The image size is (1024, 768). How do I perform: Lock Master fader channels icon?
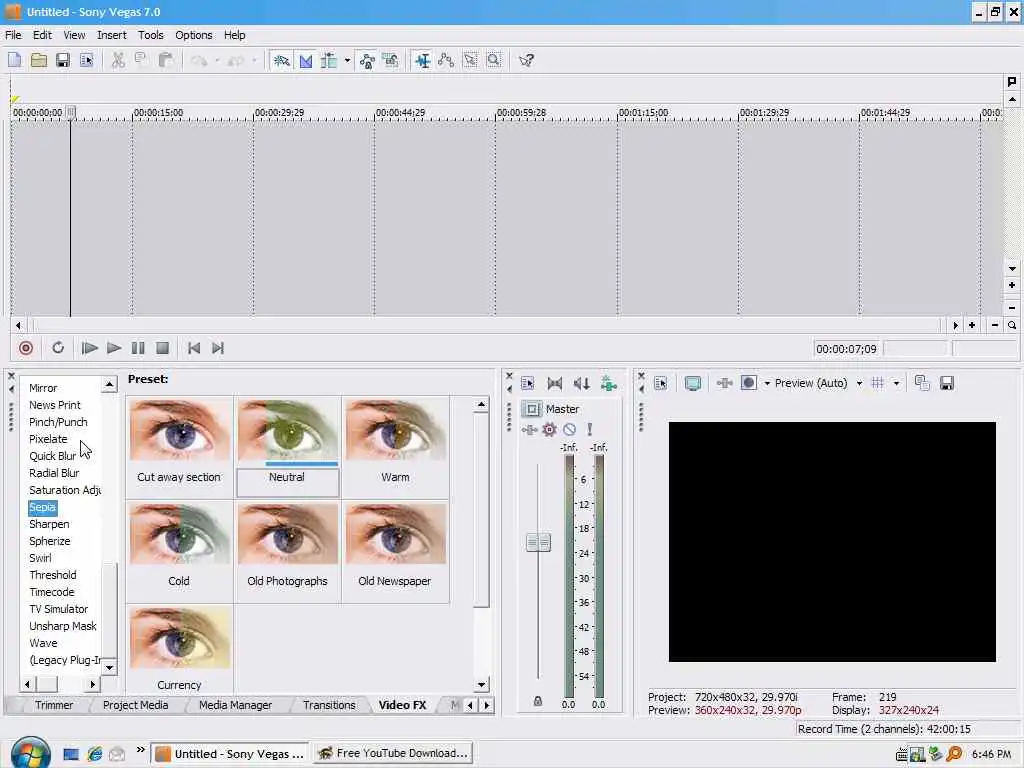[x=537, y=701]
